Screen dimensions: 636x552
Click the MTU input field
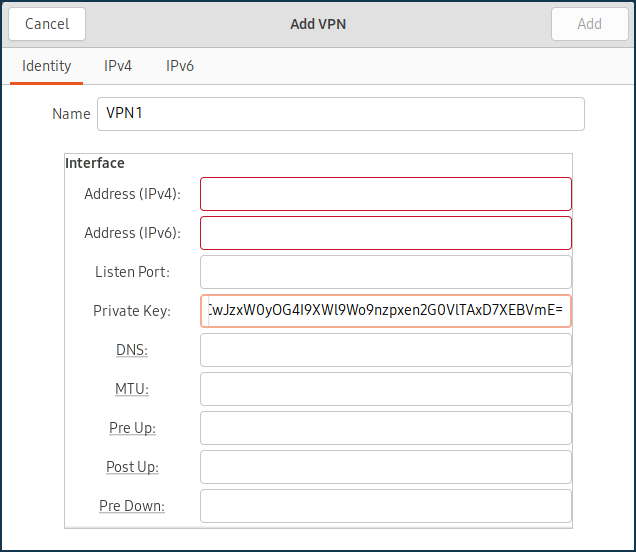pyautogui.click(x=386, y=389)
